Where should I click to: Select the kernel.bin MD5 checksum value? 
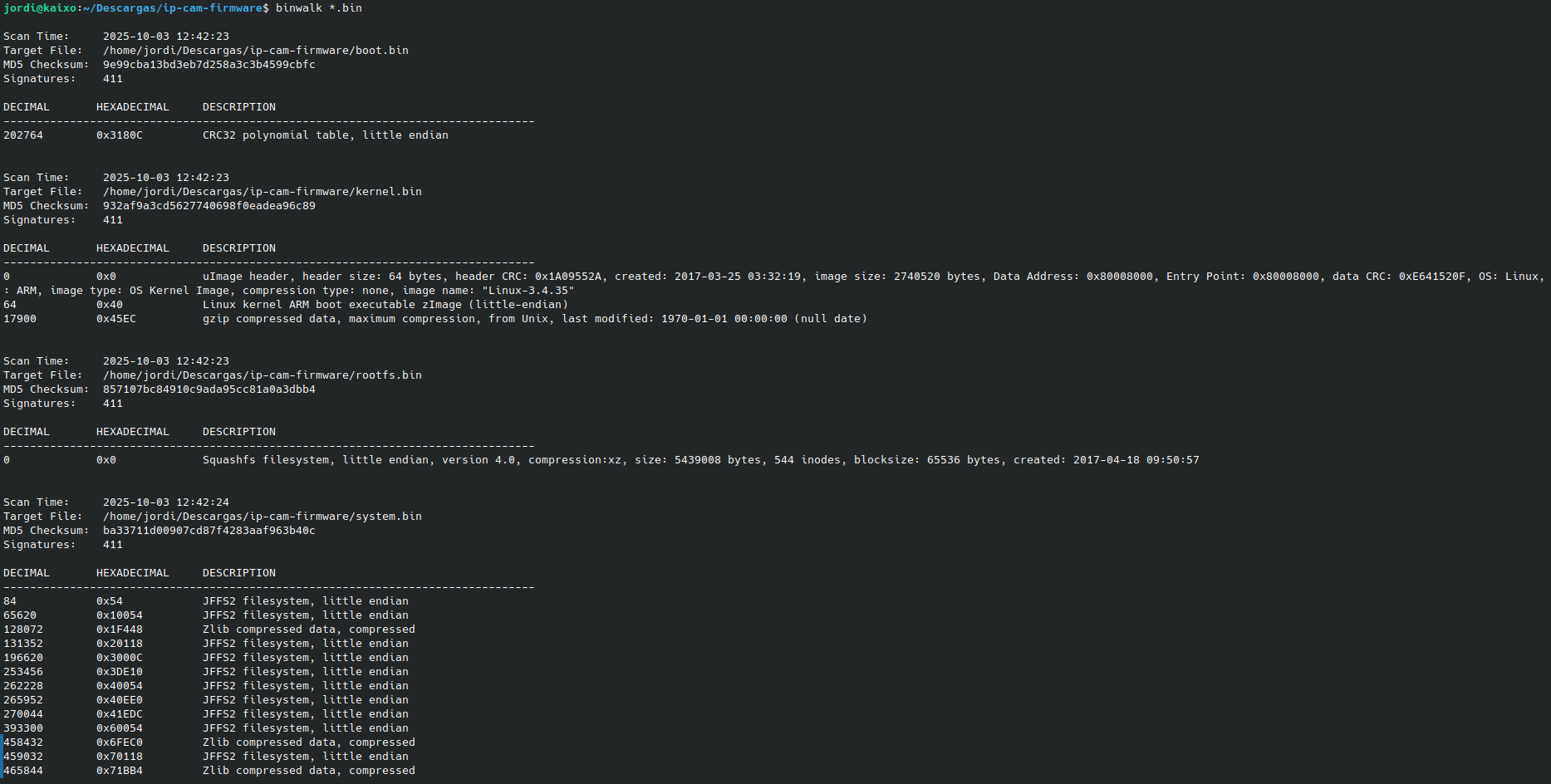tap(209, 206)
